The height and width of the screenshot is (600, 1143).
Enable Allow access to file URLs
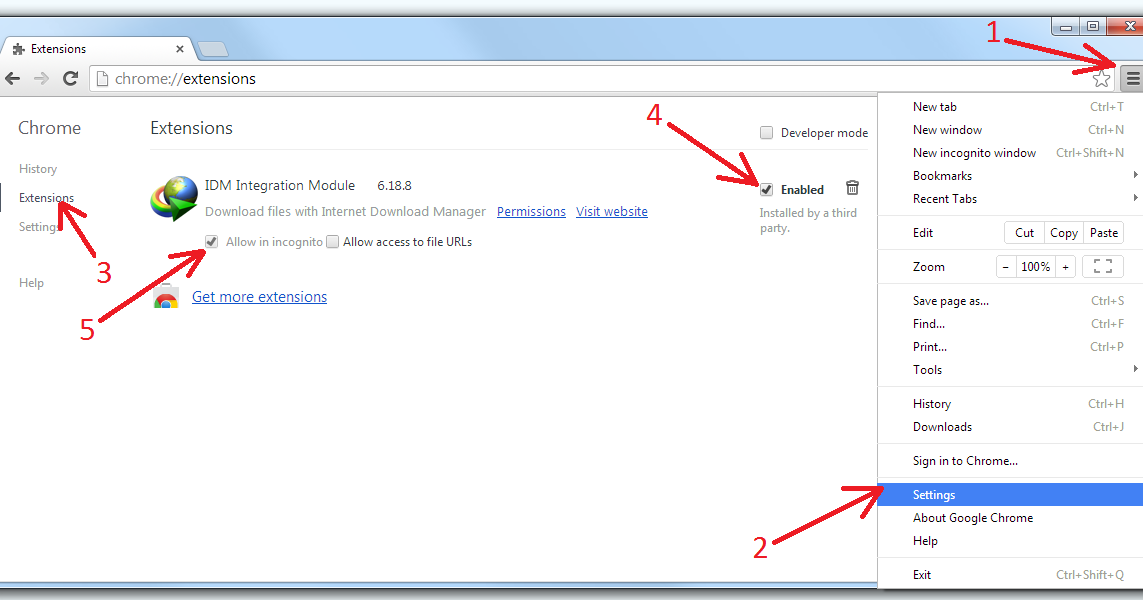point(332,241)
